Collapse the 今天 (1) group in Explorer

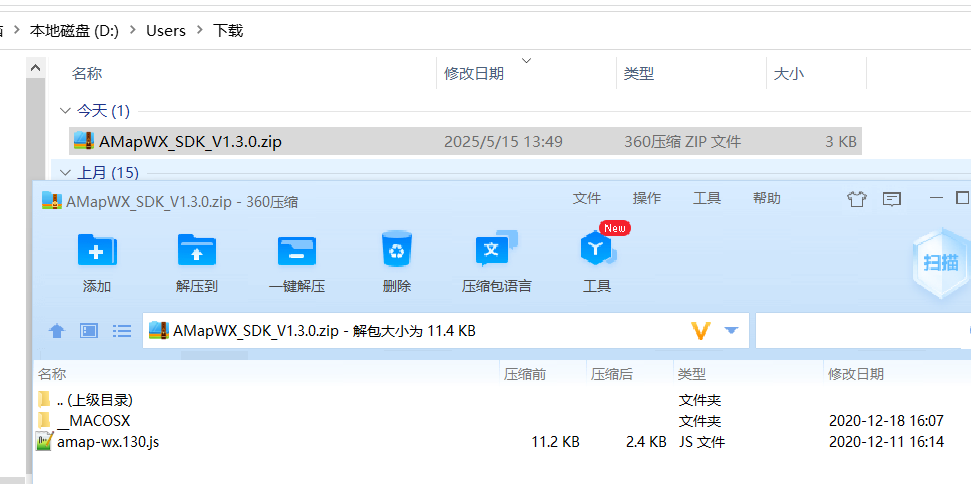[65, 111]
